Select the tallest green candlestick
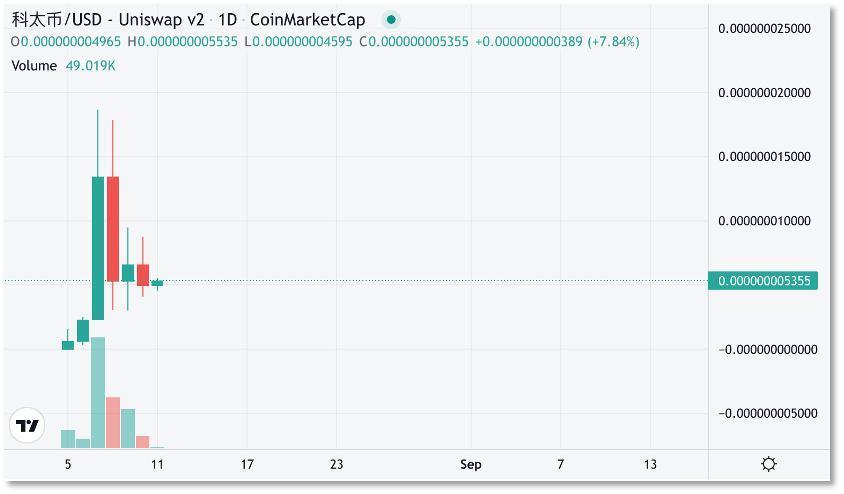The height and width of the screenshot is (494, 844). pos(98,246)
